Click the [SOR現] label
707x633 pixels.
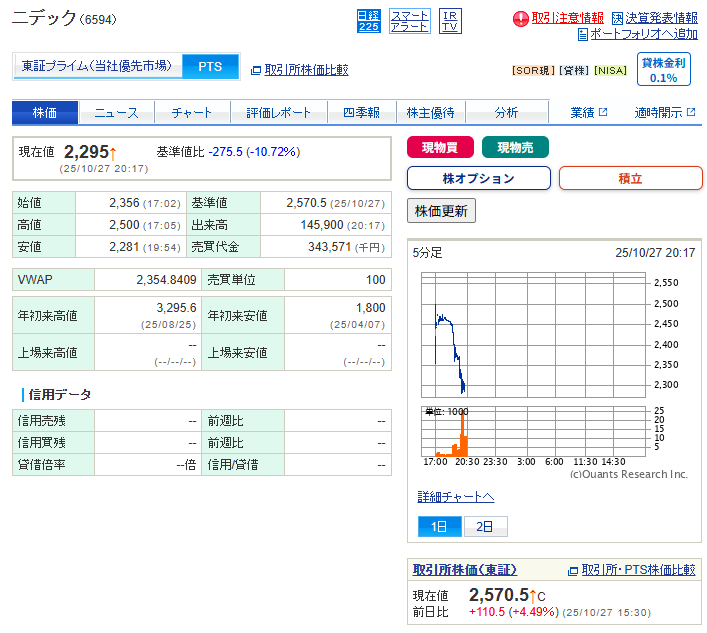click(x=533, y=71)
